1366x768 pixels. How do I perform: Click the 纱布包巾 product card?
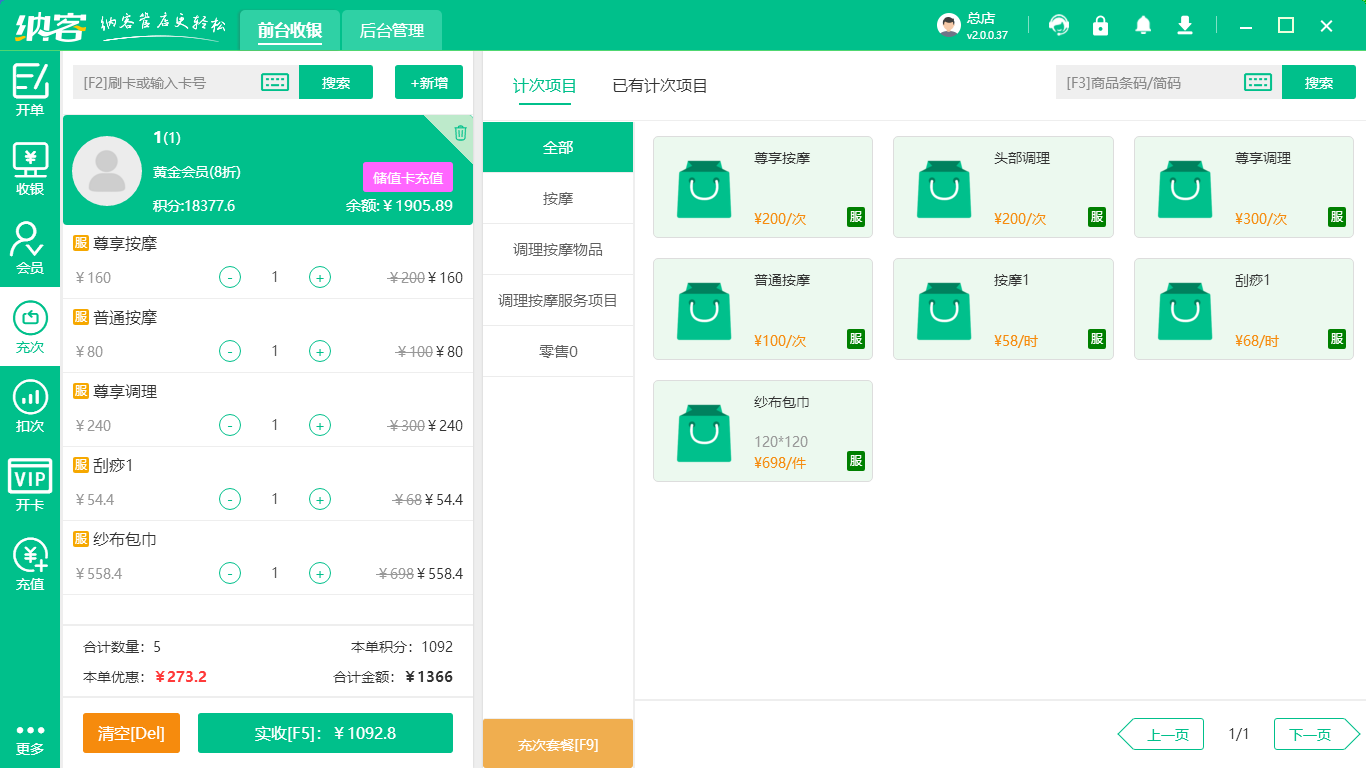(762, 431)
